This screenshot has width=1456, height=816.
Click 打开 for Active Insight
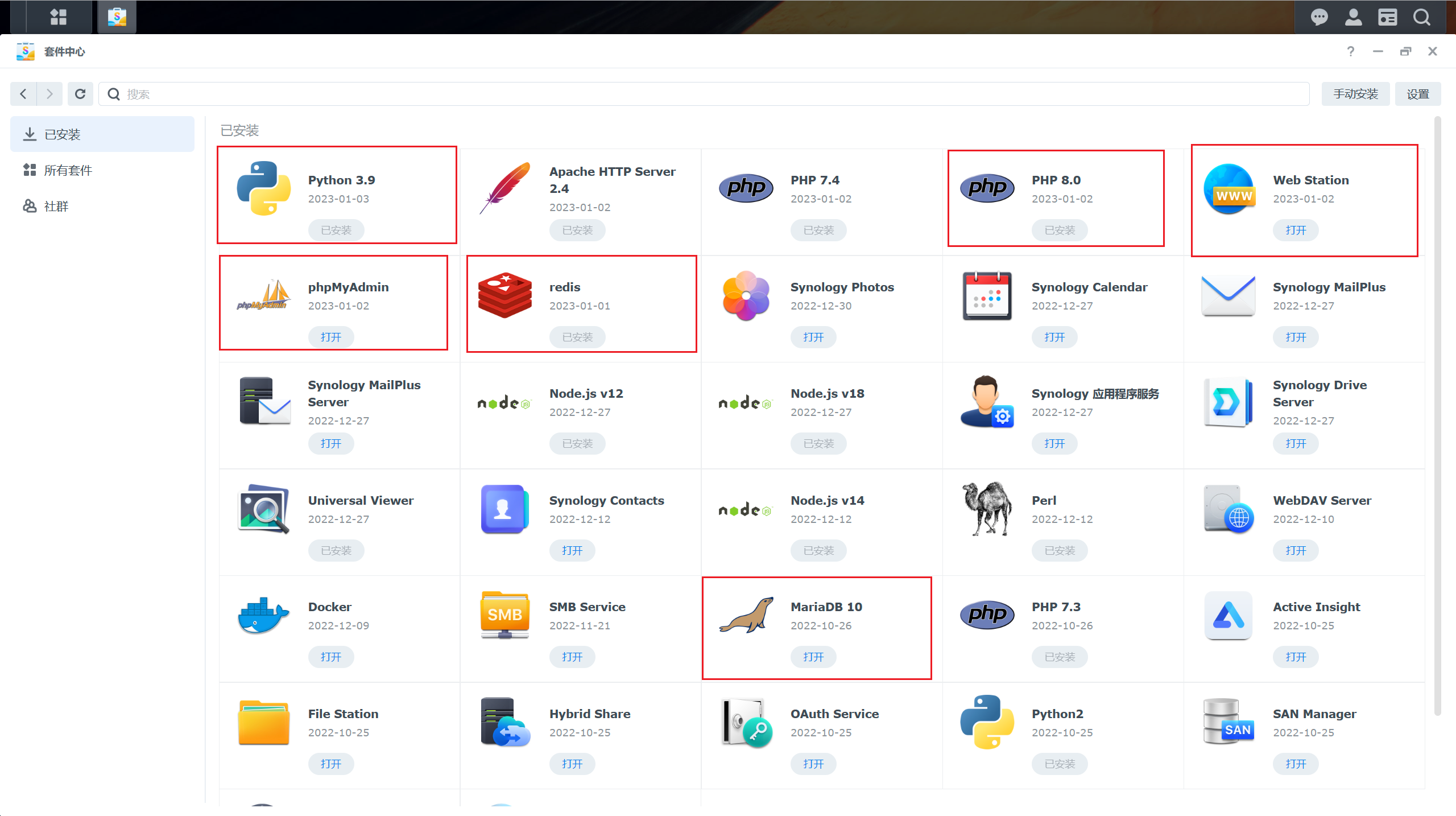tap(1296, 657)
